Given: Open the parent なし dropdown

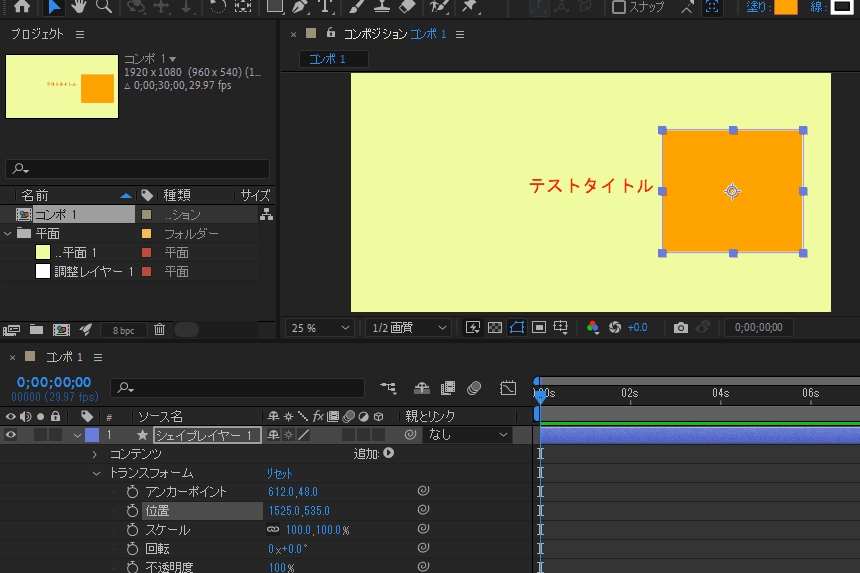Looking at the screenshot, I should click(468, 435).
